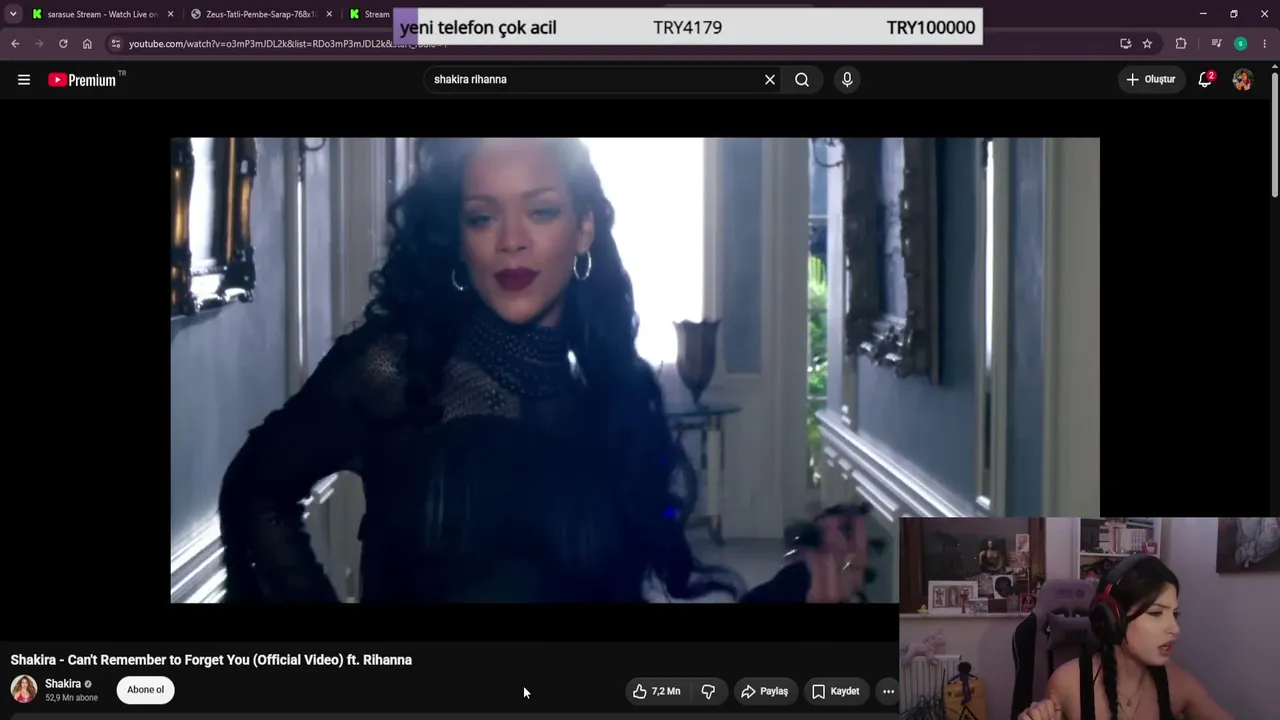
Task: Bookmark this page with the star
Action: tap(1147, 44)
